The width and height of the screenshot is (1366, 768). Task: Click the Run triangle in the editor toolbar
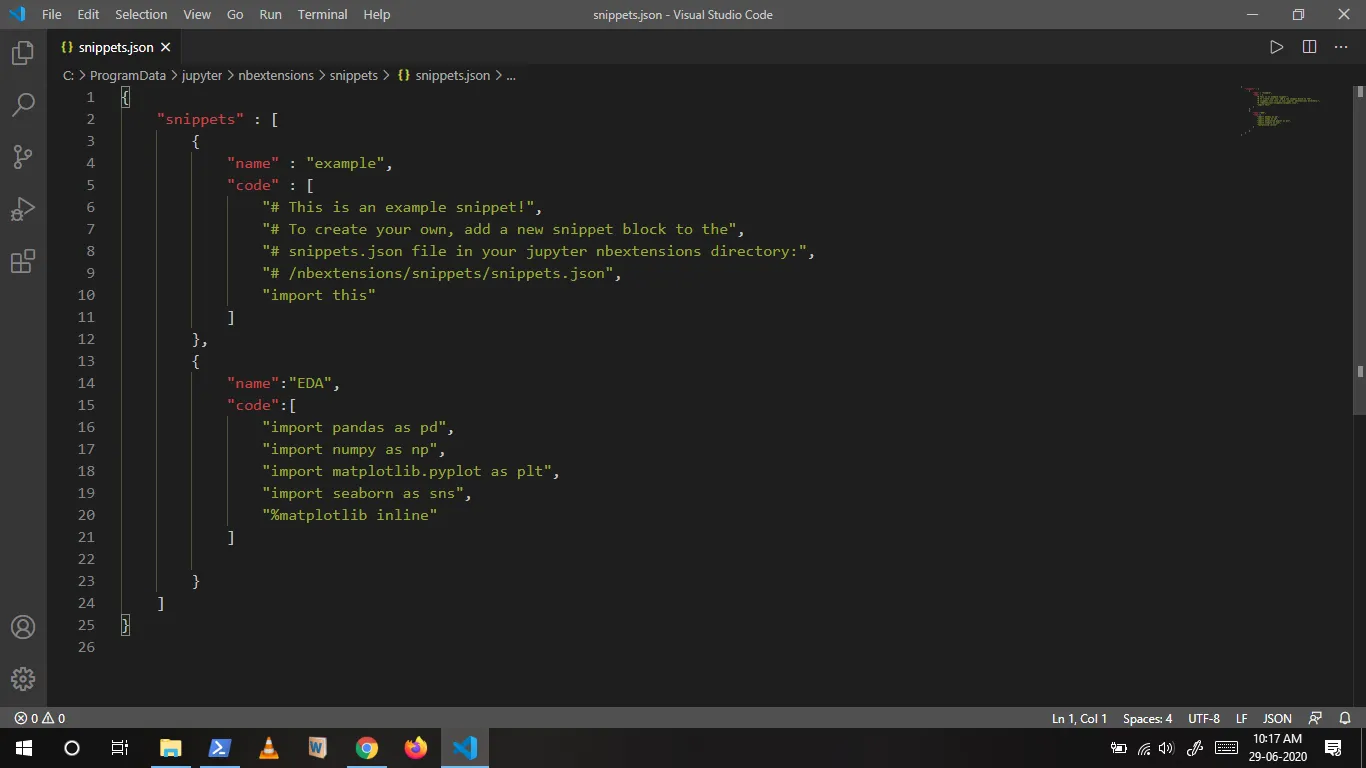(x=1276, y=47)
